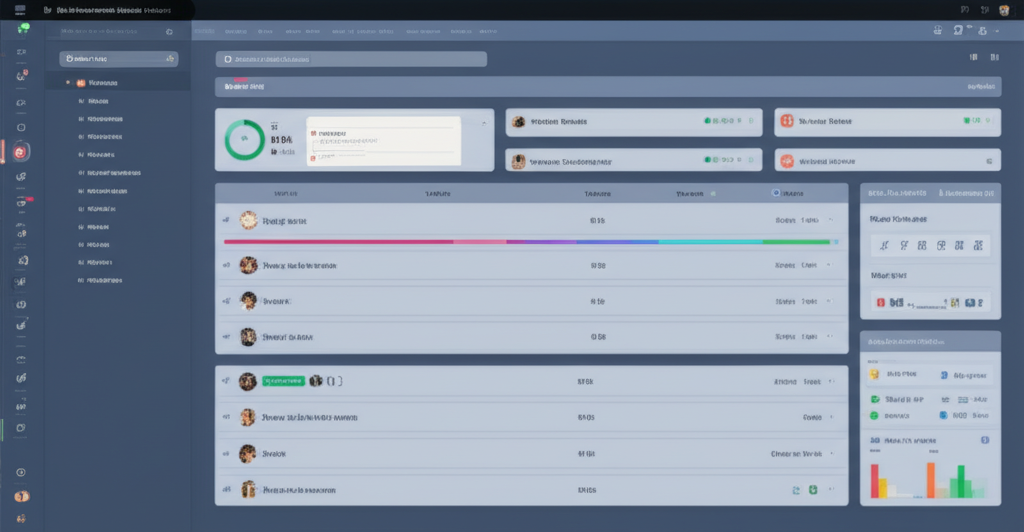Click the green circle icon in the lower right panel

click(x=874, y=415)
